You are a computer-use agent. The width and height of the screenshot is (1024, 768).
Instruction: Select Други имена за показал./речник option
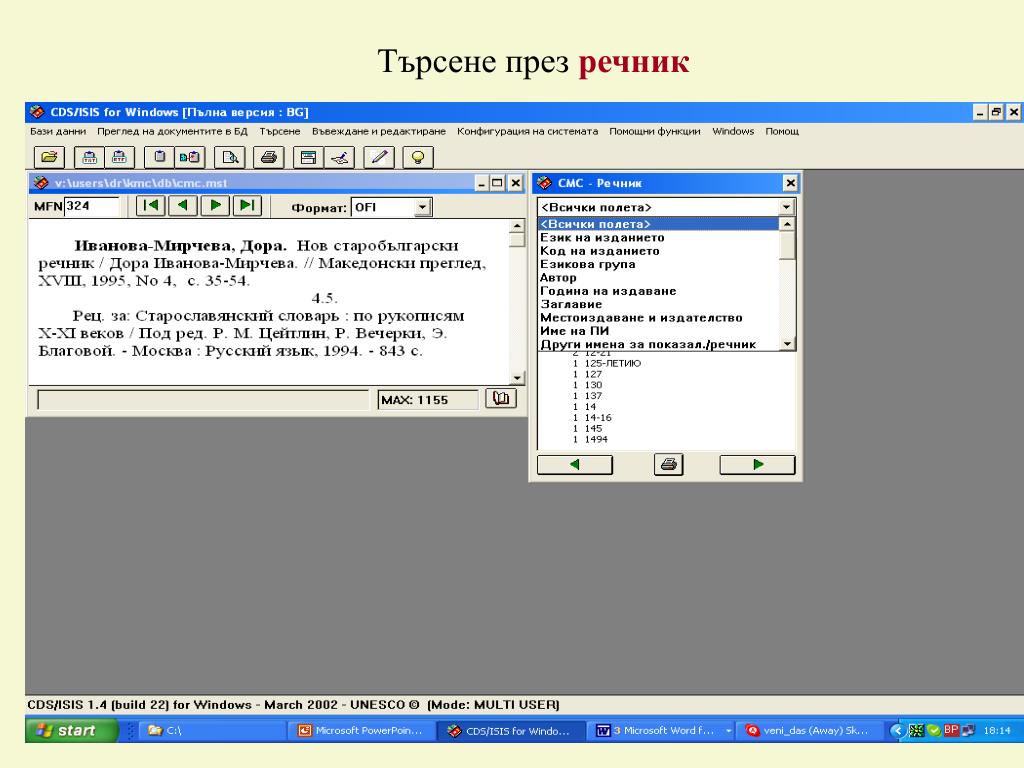pos(658,344)
